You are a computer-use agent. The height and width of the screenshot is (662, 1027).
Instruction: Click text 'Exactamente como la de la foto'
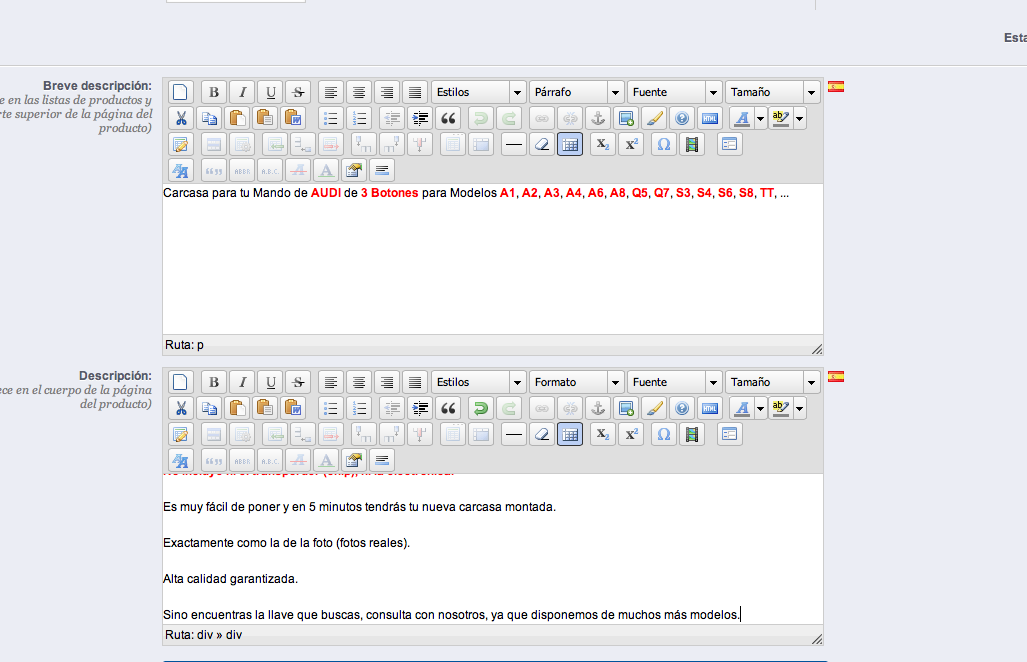click(x=248, y=543)
